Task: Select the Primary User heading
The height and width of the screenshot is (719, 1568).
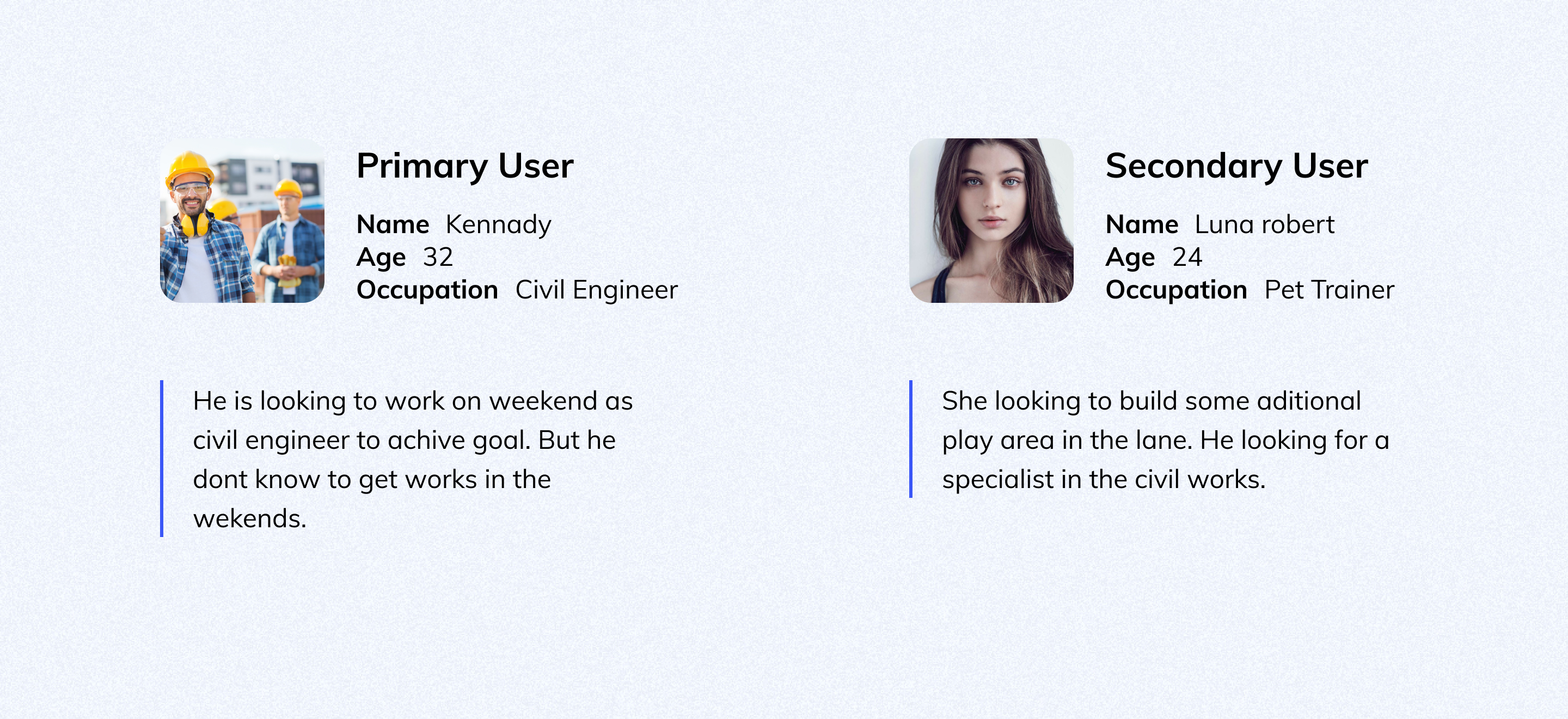Action: (x=465, y=166)
